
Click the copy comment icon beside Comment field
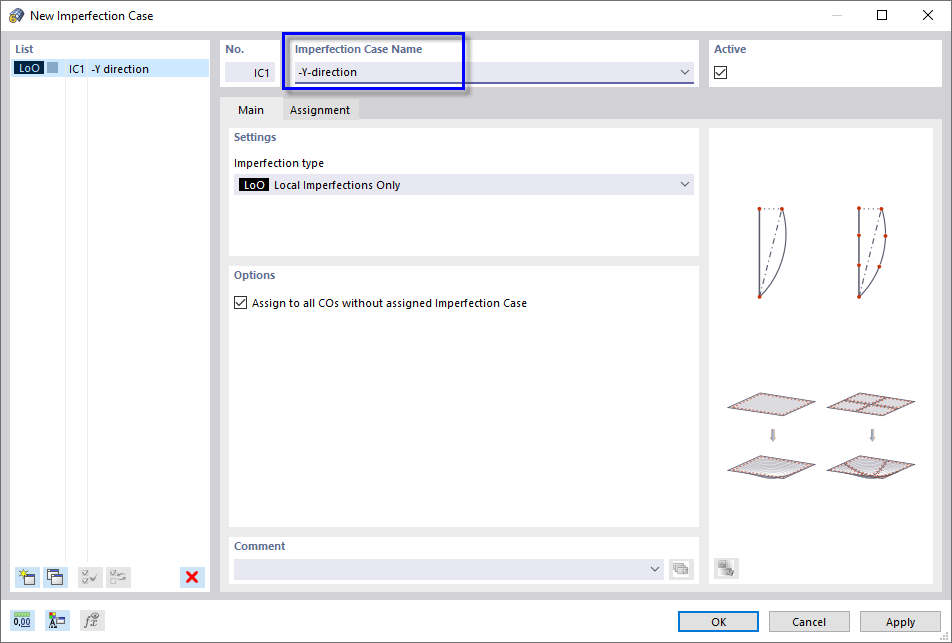(x=681, y=568)
